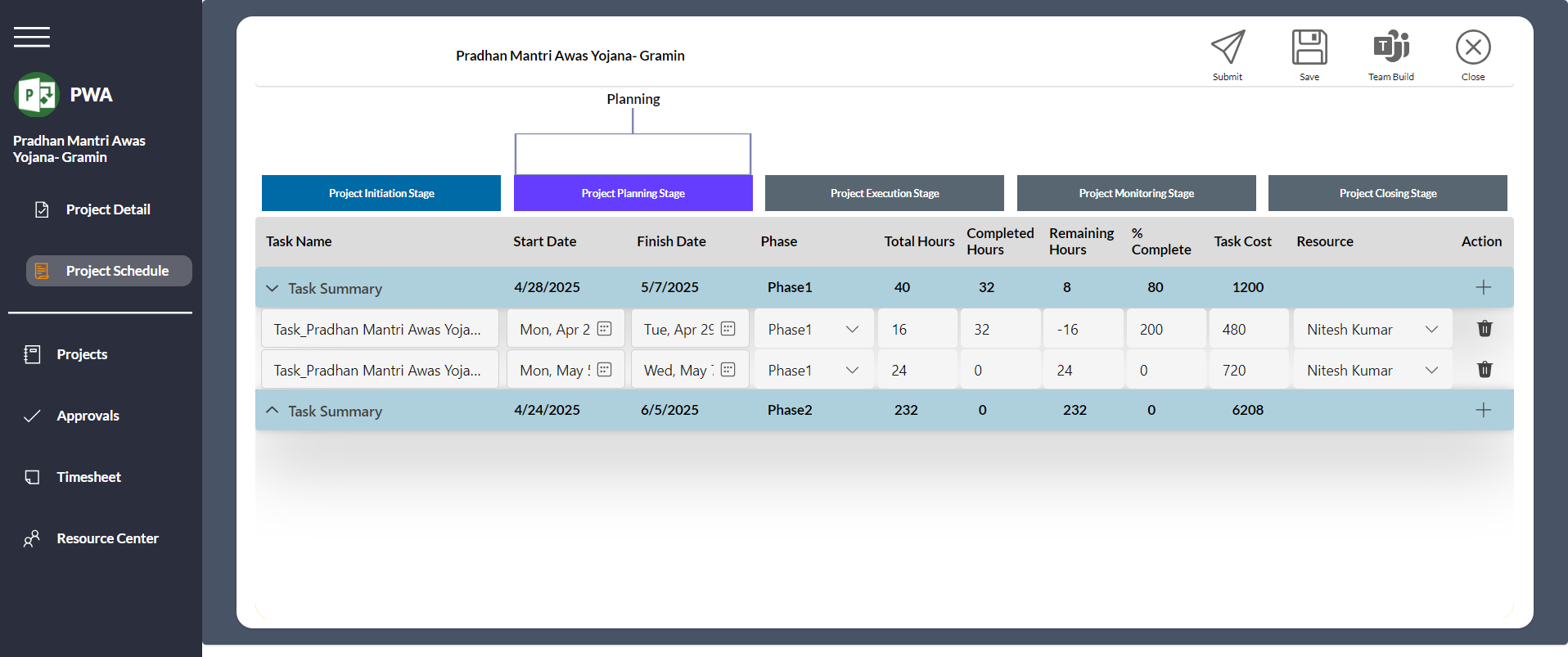The image size is (1568, 657).
Task: Edit Total Hours field showing 16
Action: (917, 329)
